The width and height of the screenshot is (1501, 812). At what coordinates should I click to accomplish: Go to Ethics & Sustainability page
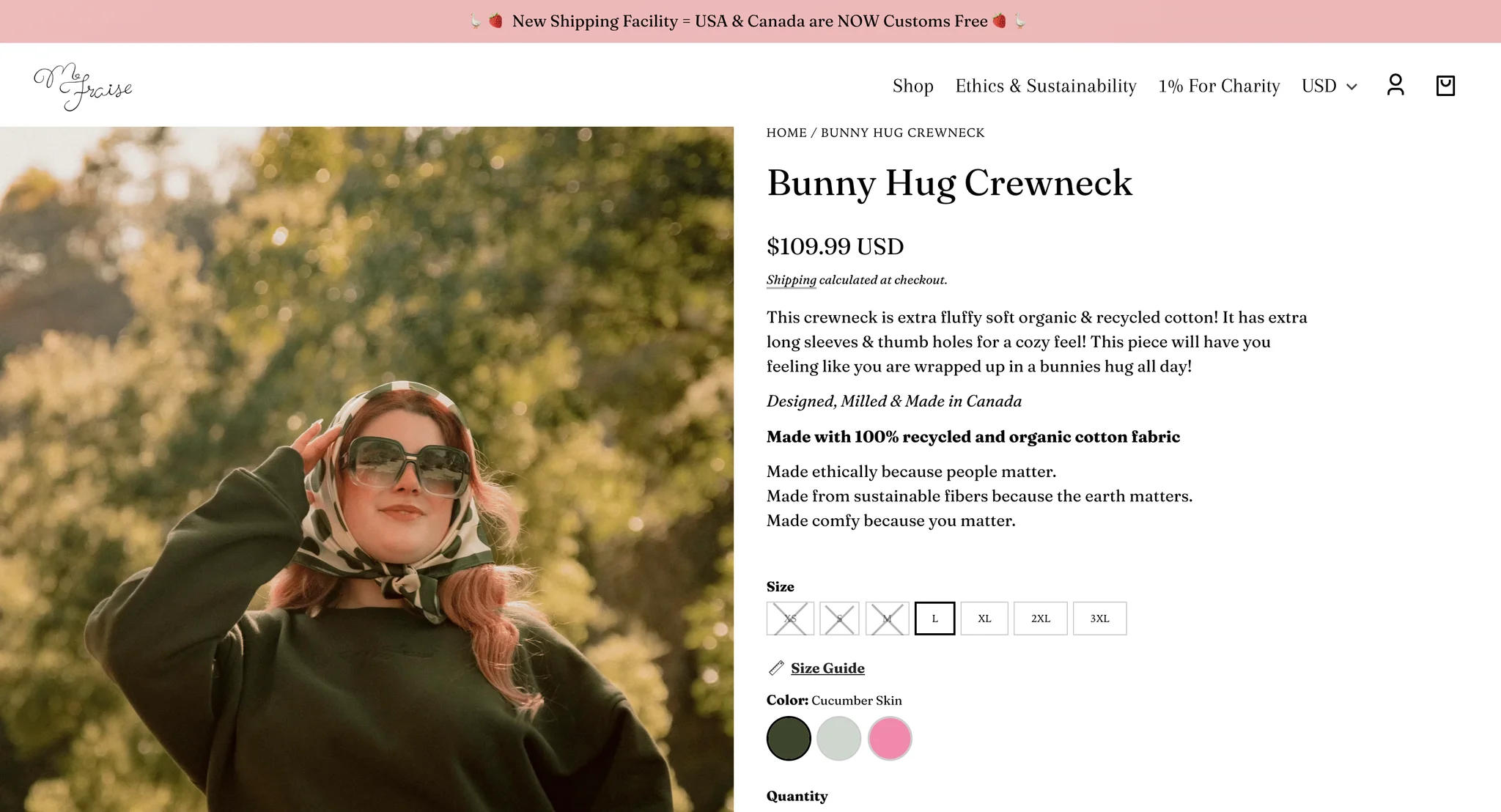click(x=1046, y=86)
